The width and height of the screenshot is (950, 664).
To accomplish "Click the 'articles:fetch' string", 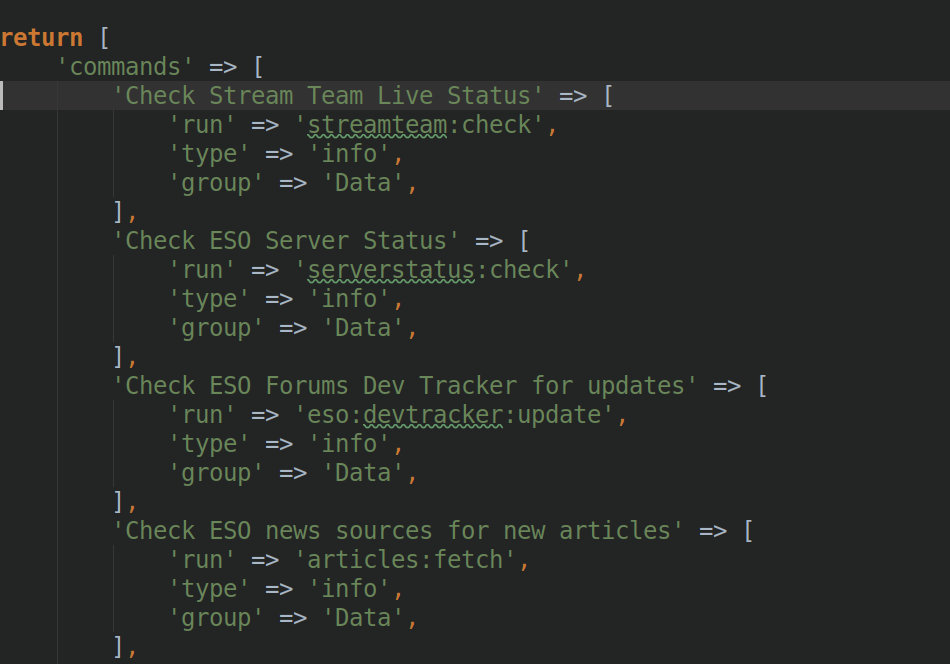I will tap(405, 560).
